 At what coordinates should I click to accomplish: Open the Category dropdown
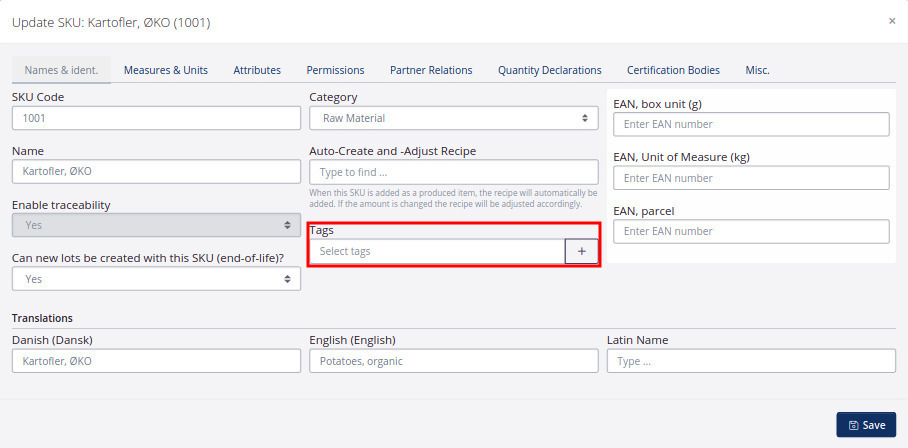pyautogui.click(x=453, y=118)
